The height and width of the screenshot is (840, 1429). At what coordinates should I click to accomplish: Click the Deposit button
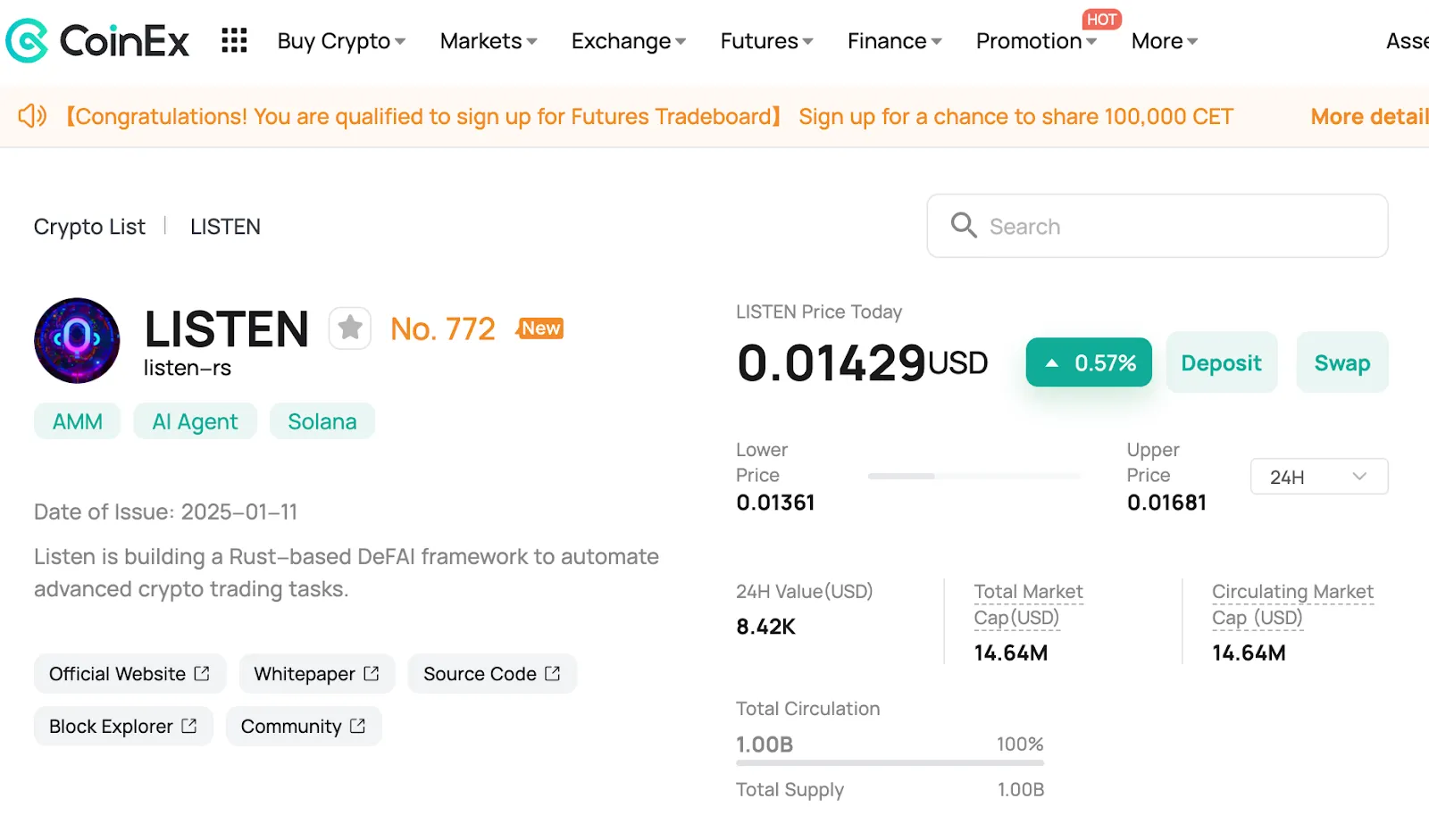coord(1221,362)
